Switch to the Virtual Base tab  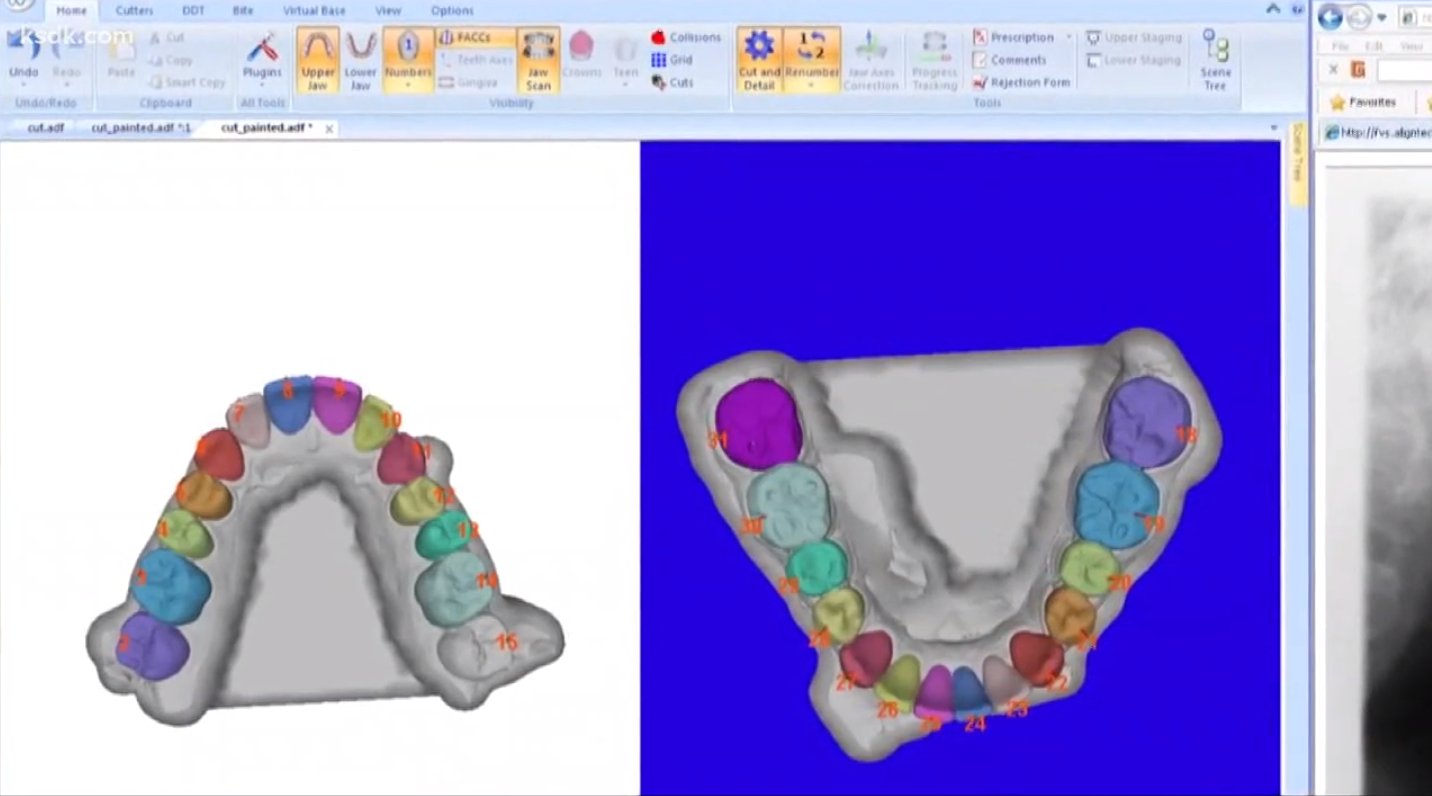[315, 10]
